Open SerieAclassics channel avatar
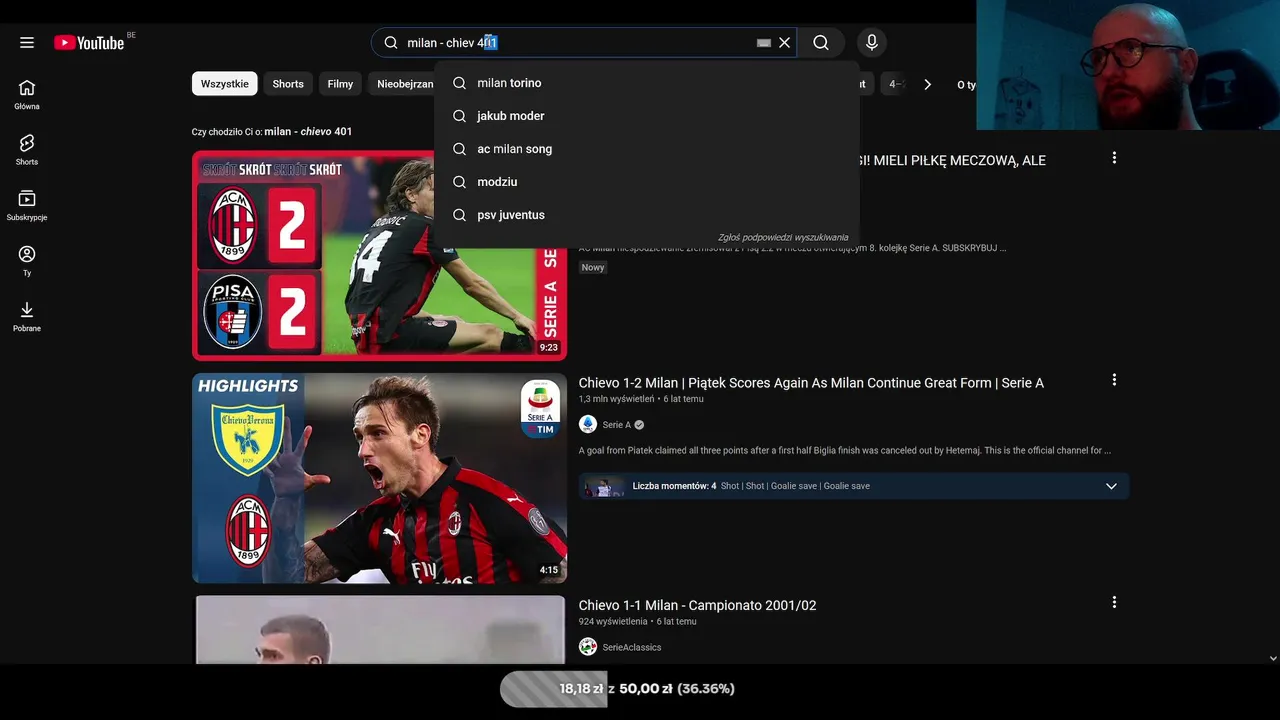The image size is (1280, 720). [x=588, y=647]
